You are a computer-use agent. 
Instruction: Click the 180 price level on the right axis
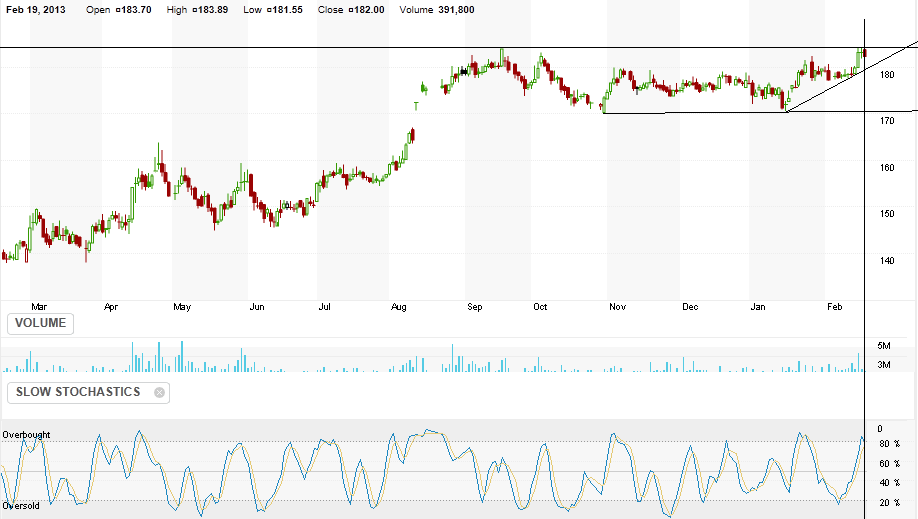(886, 75)
